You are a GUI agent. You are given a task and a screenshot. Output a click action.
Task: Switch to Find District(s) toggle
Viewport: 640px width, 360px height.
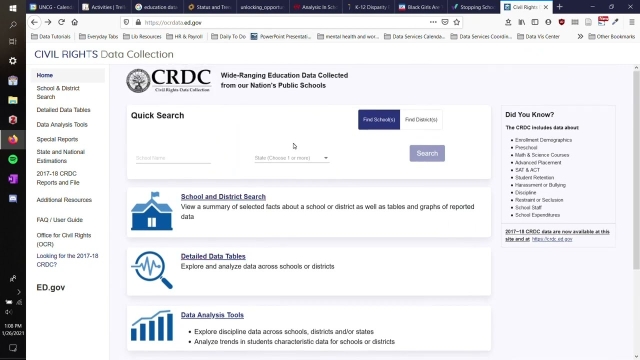[x=421, y=120]
